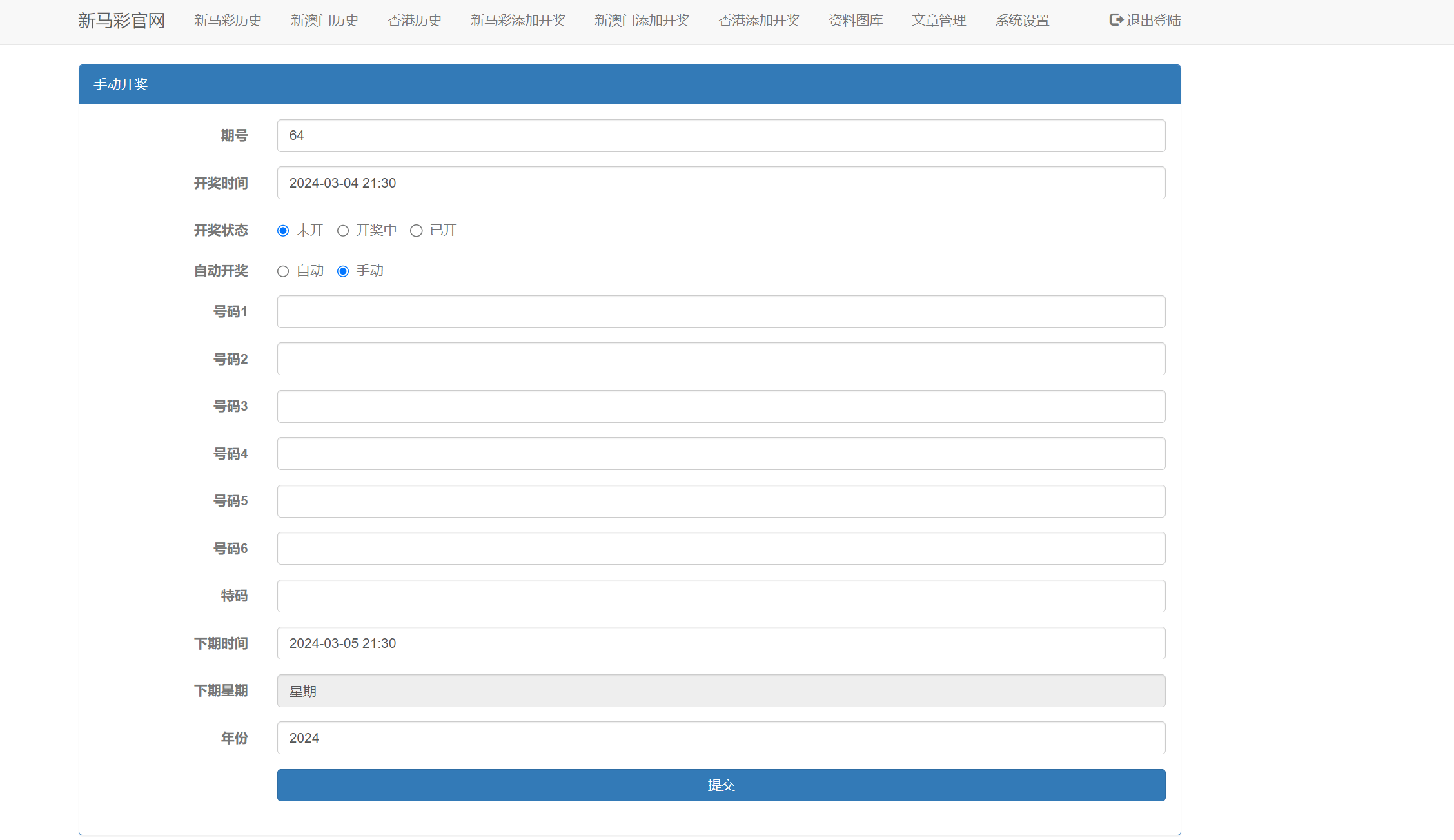Select the 已开 draw status radio

[417, 231]
